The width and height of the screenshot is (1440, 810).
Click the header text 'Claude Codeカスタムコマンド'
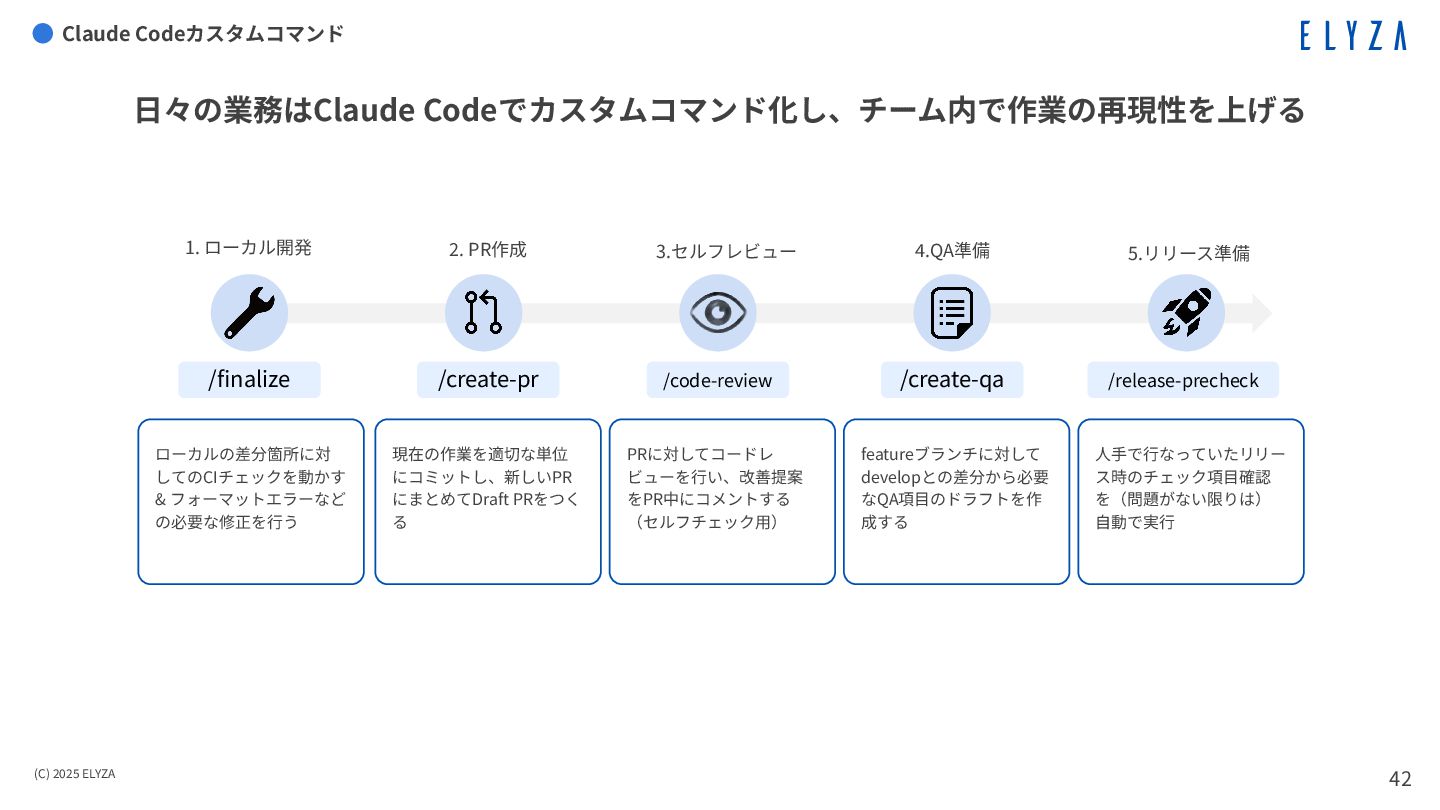tap(203, 33)
